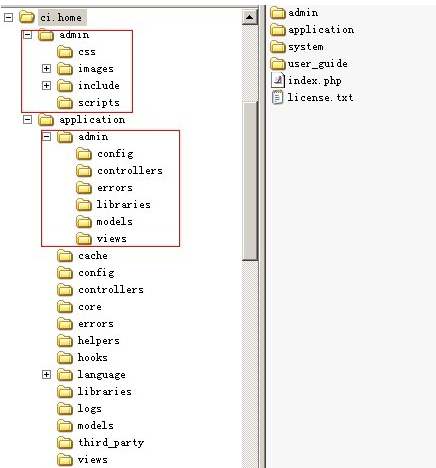Screen dimensions: 436x468
Task: Click the scrollbar up arrow button
Action: [250, 17]
